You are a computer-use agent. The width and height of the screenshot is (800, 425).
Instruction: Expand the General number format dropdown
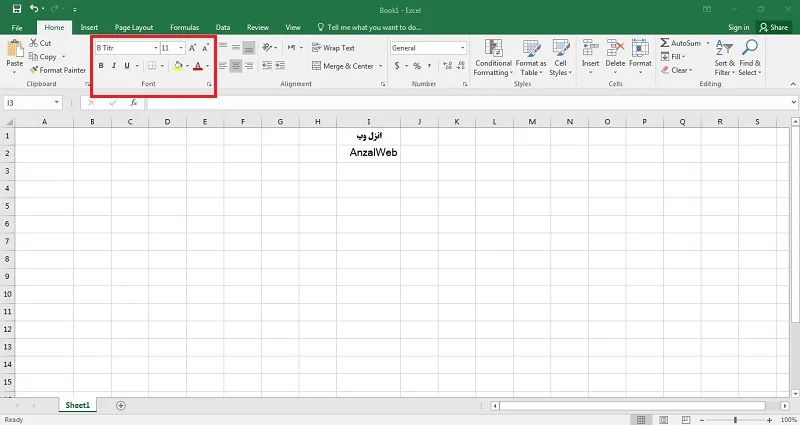[x=463, y=48]
